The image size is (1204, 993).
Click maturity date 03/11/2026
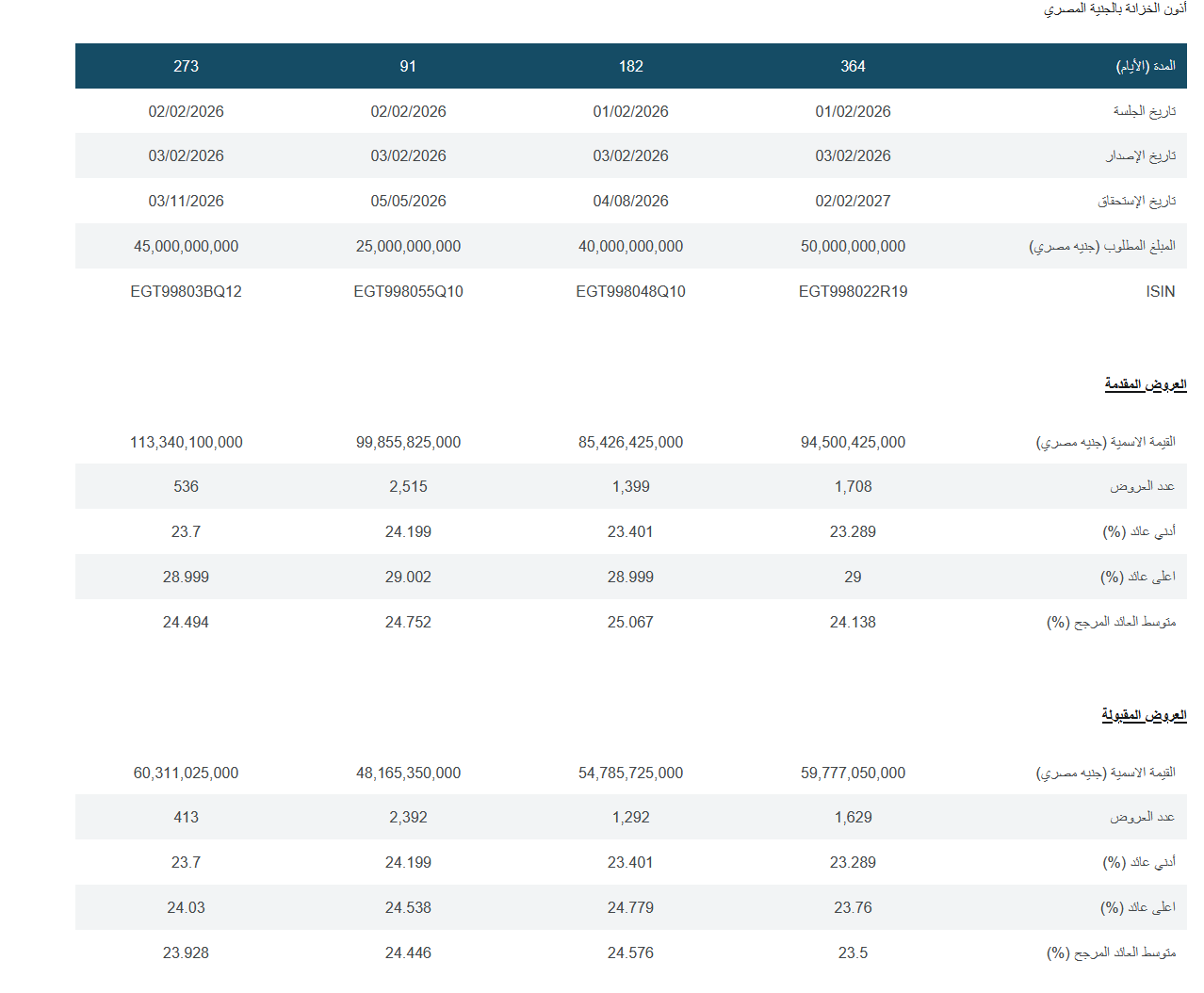[x=186, y=201]
